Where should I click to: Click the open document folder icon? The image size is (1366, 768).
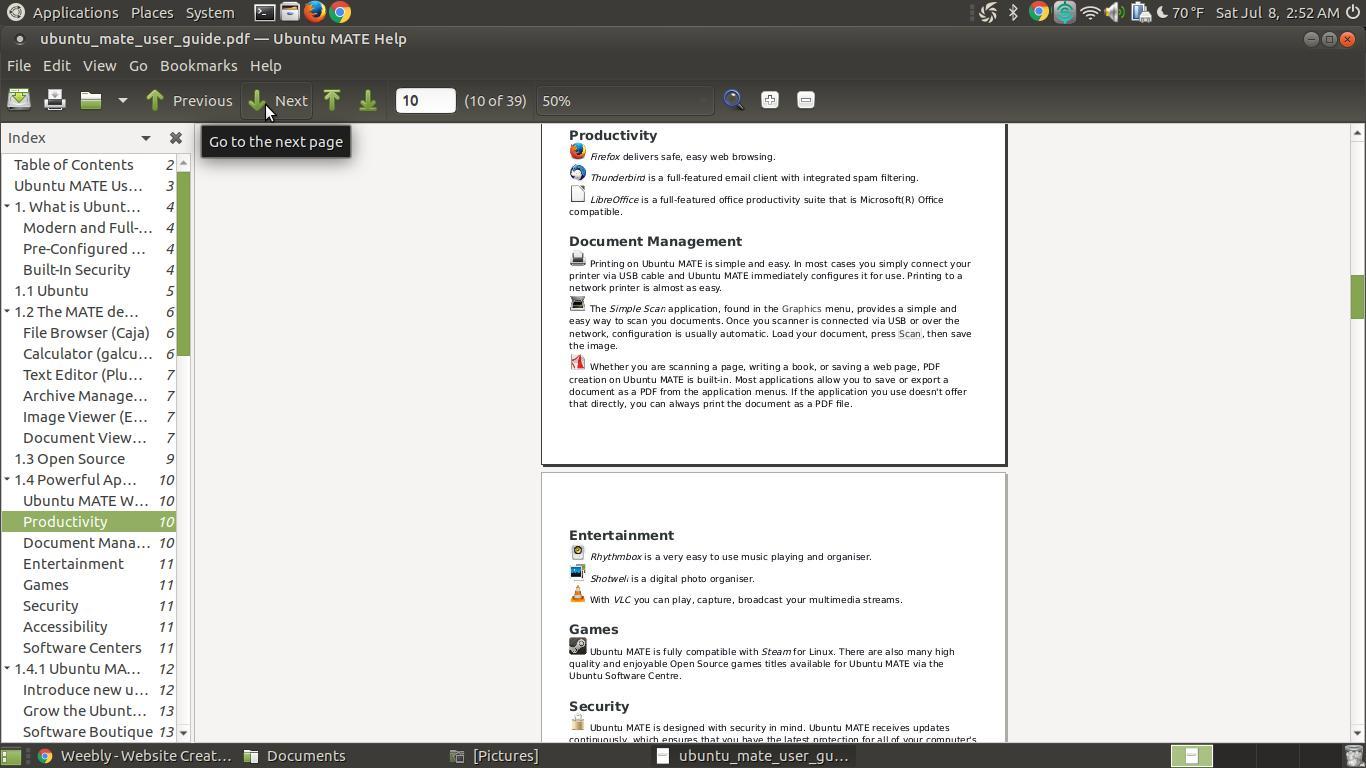point(91,100)
